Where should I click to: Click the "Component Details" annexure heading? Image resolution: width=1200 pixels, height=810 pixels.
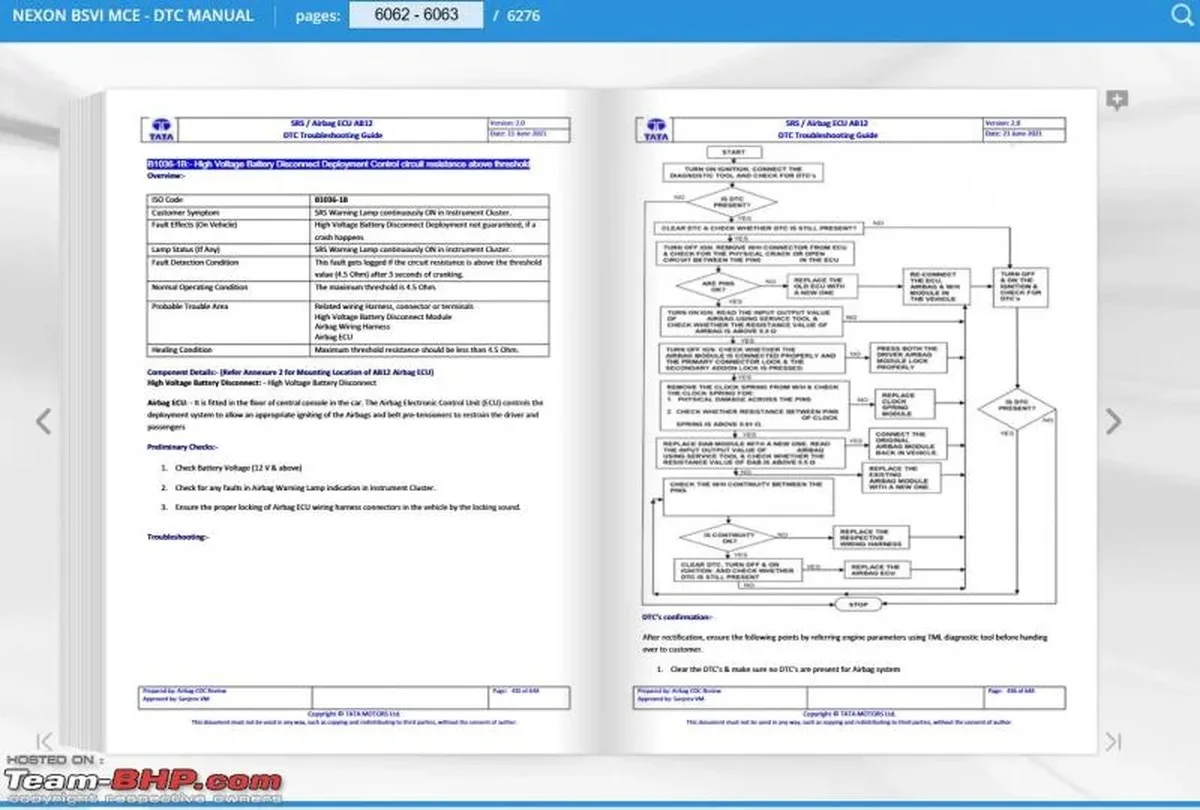click(x=290, y=372)
